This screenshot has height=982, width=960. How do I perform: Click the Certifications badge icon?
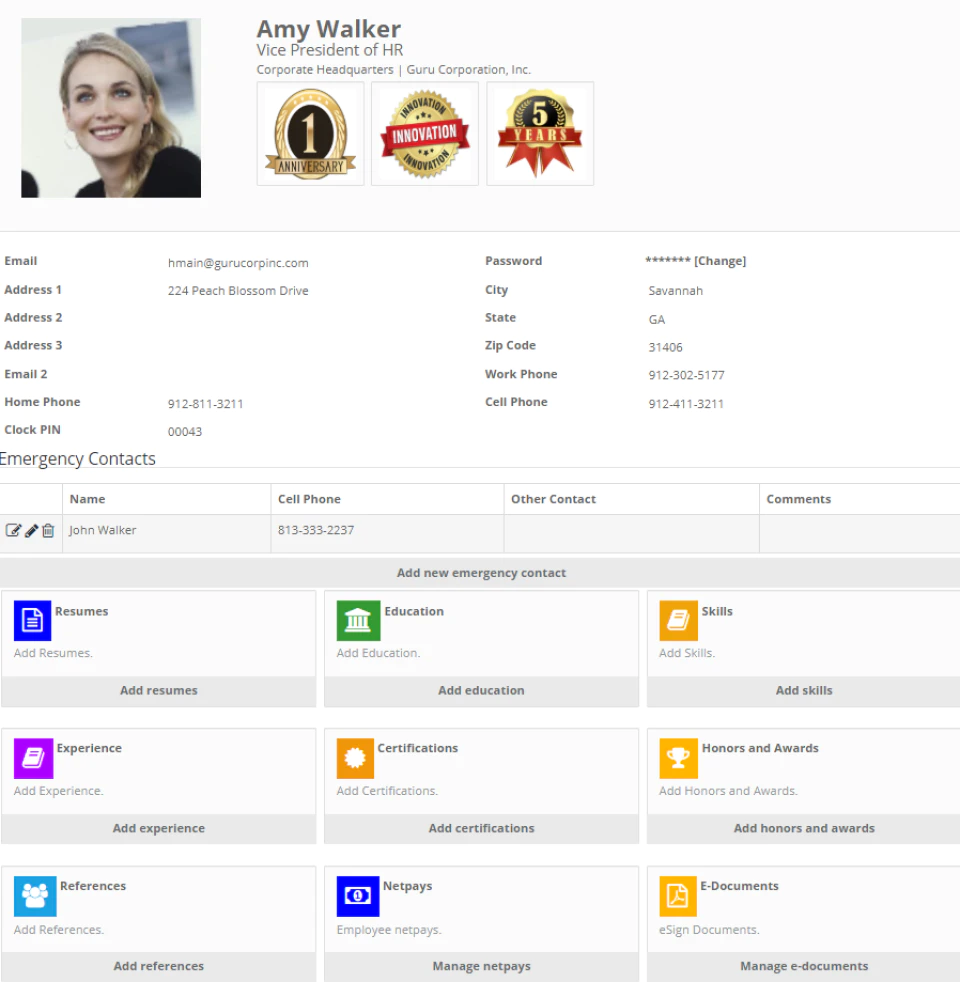tap(355, 758)
